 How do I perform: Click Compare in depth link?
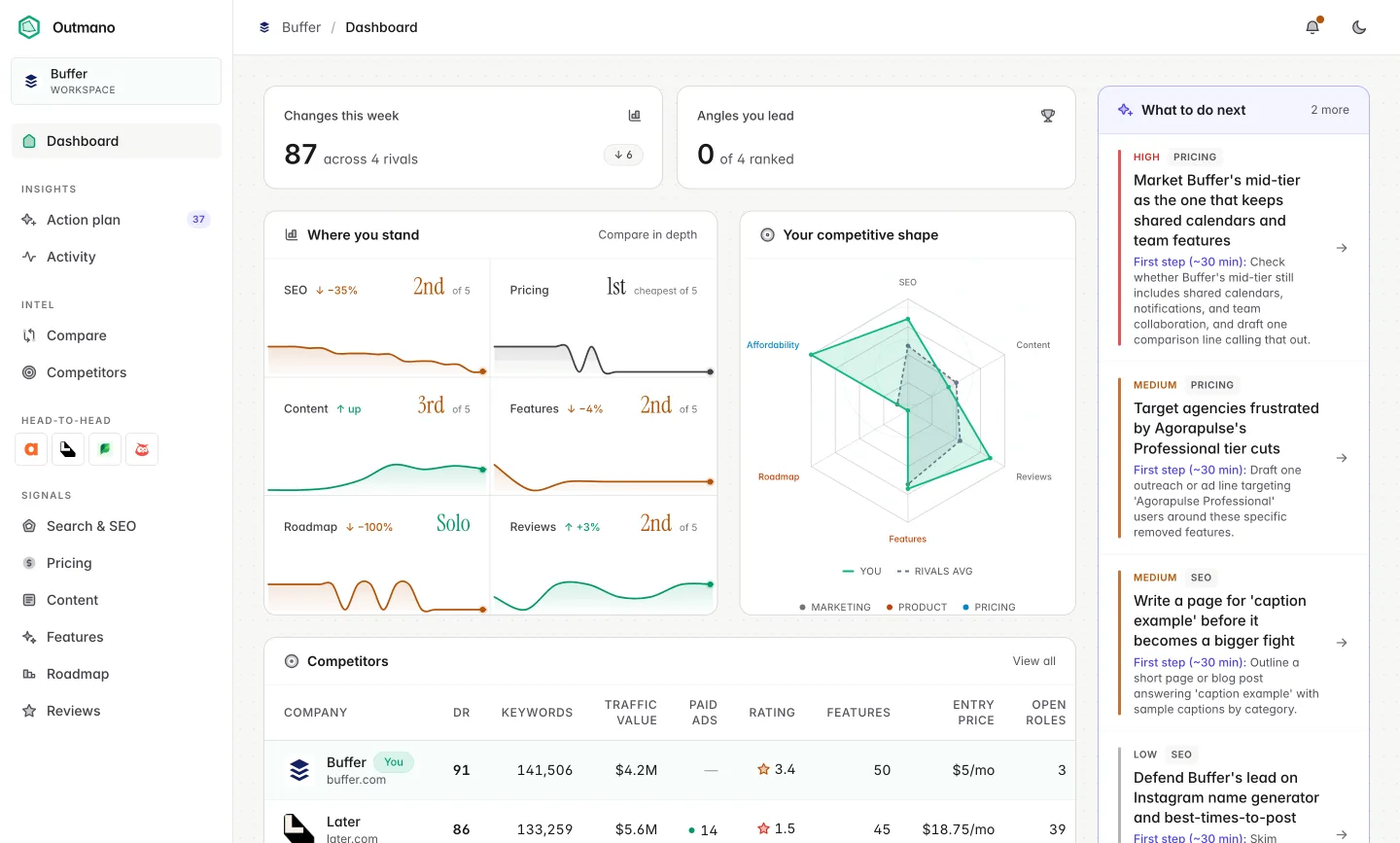[647, 234]
